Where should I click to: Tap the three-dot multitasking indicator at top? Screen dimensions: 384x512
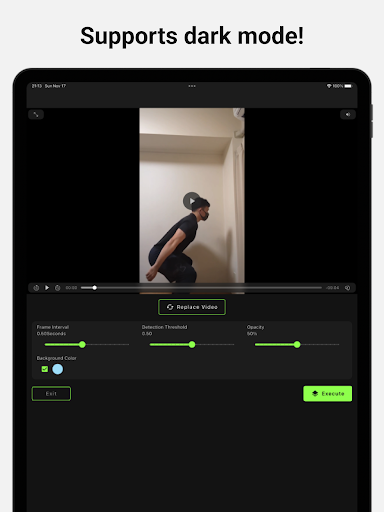pos(192,86)
